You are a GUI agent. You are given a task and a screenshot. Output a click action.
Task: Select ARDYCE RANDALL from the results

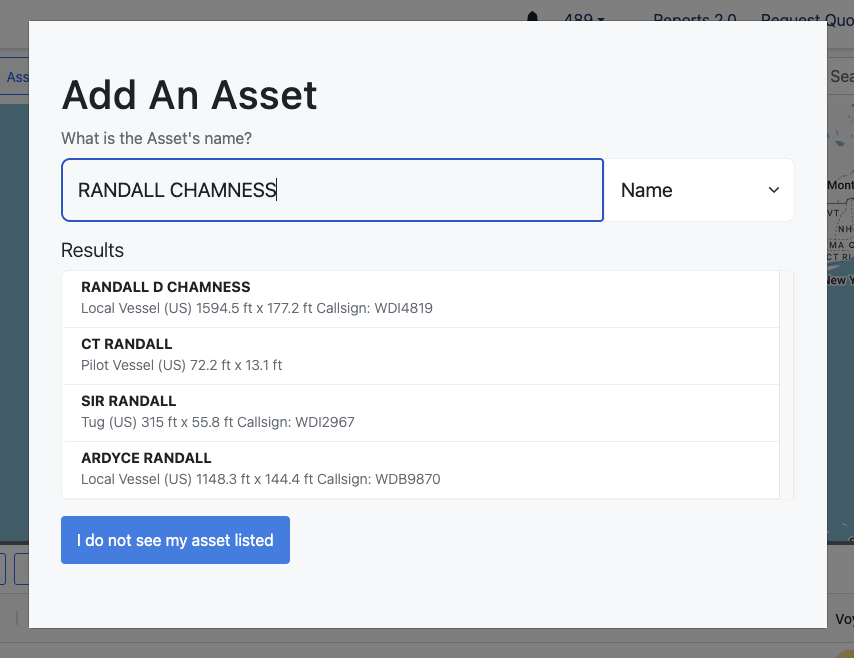(x=420, y=469)
